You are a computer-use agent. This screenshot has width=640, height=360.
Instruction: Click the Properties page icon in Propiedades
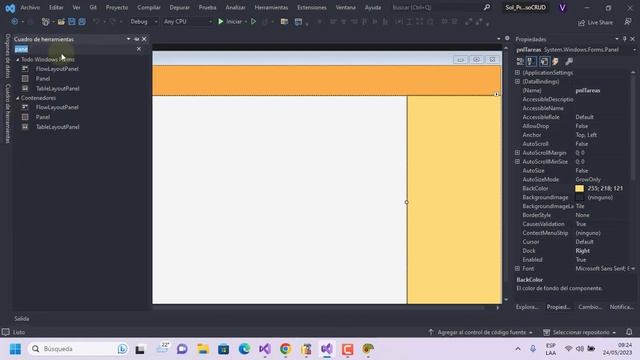[544, 61]
